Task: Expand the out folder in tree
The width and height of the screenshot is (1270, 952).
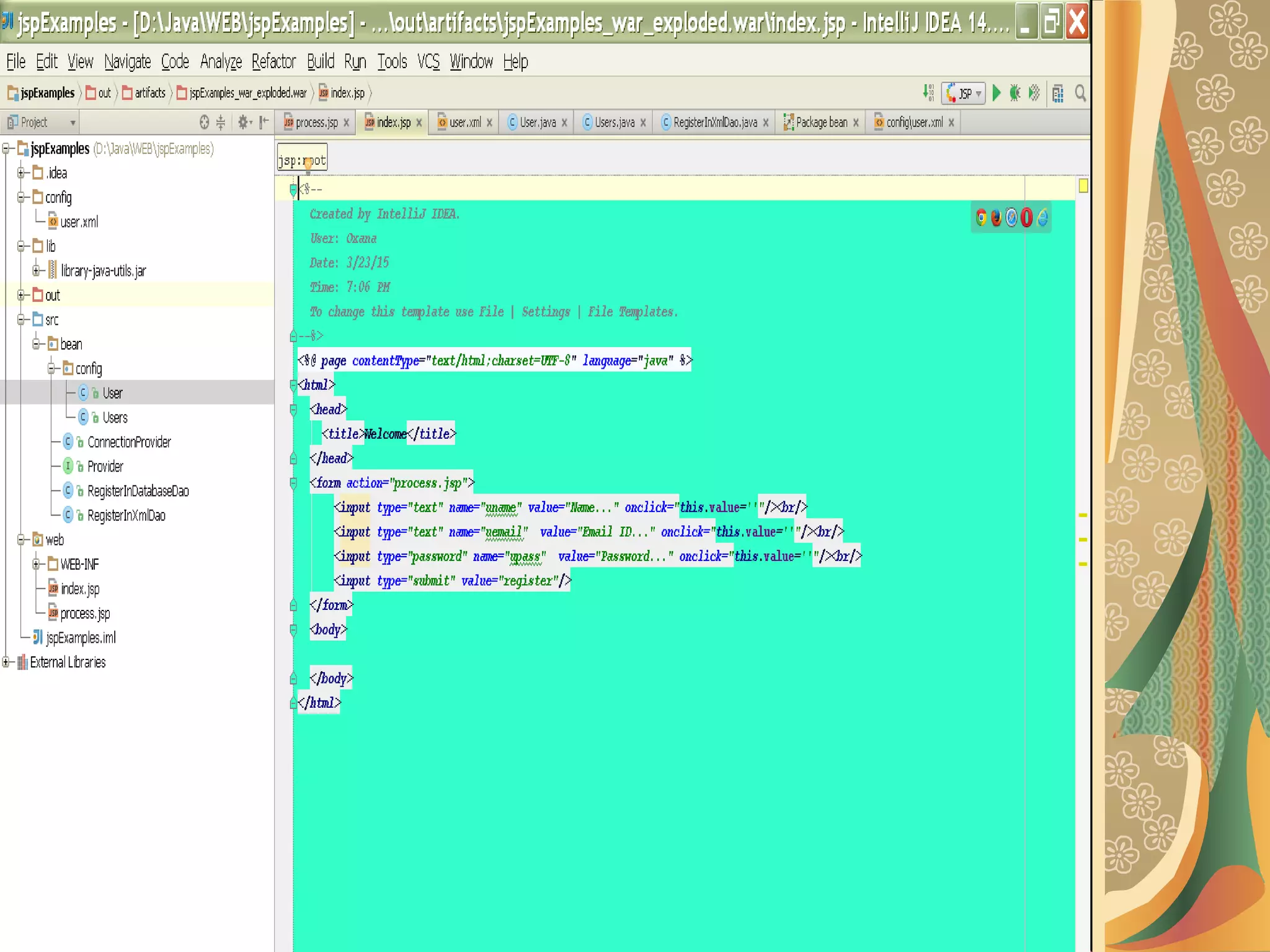Action: pyautogui.click(x=21, y=295)
